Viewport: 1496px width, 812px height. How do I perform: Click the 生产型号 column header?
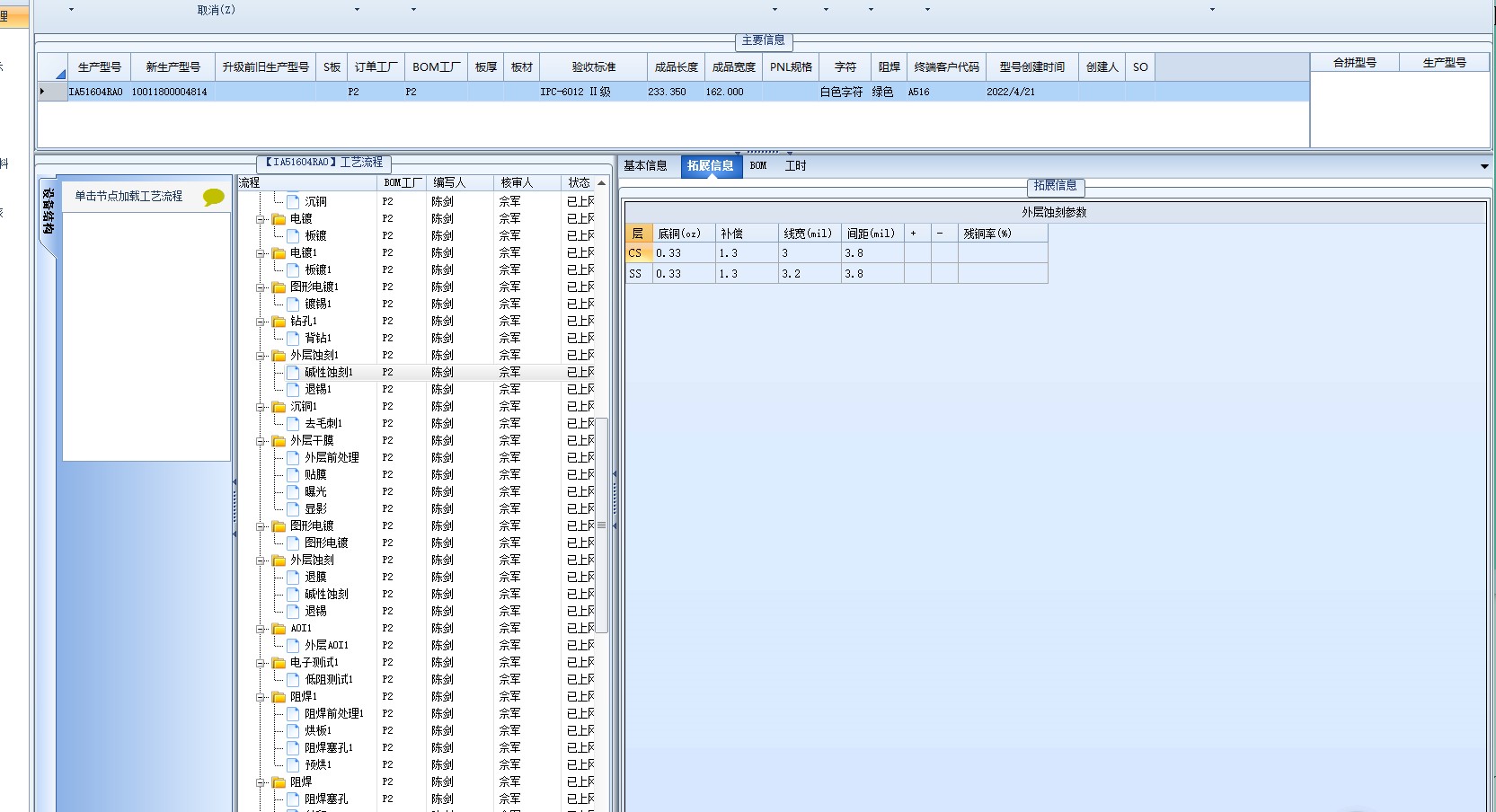click(99, 67)
